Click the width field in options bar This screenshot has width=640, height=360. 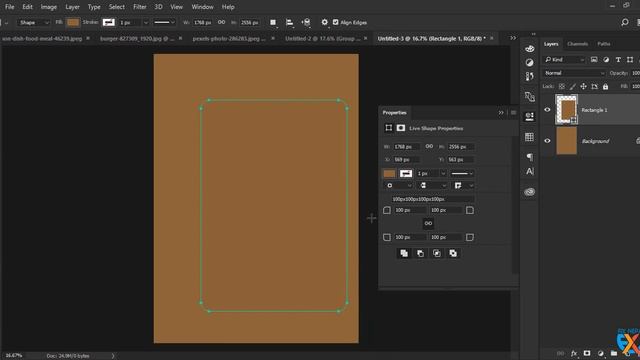(x=202, y=22)
